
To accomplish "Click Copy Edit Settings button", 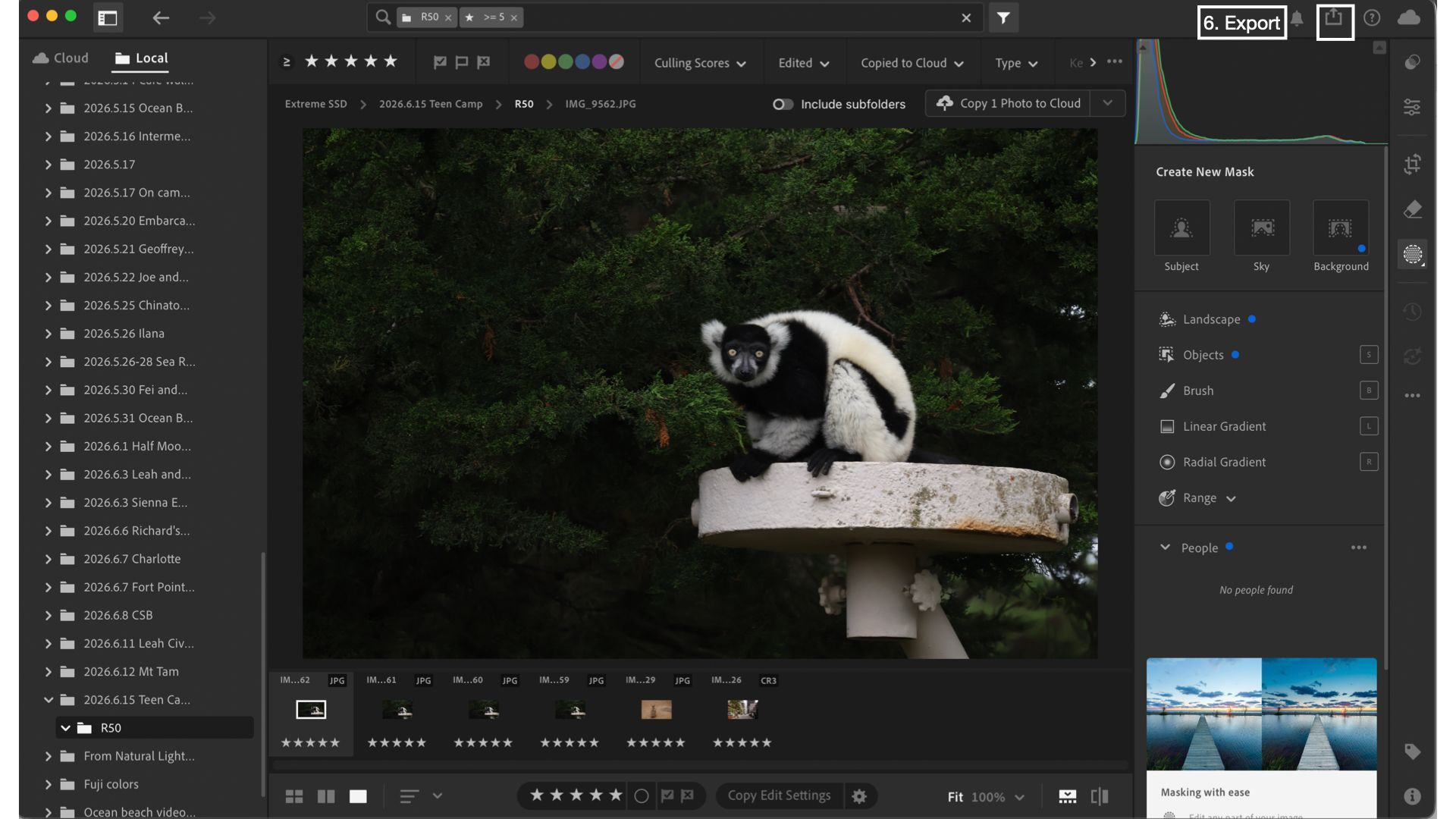I will pyautogui.click(x=779, y=795).
